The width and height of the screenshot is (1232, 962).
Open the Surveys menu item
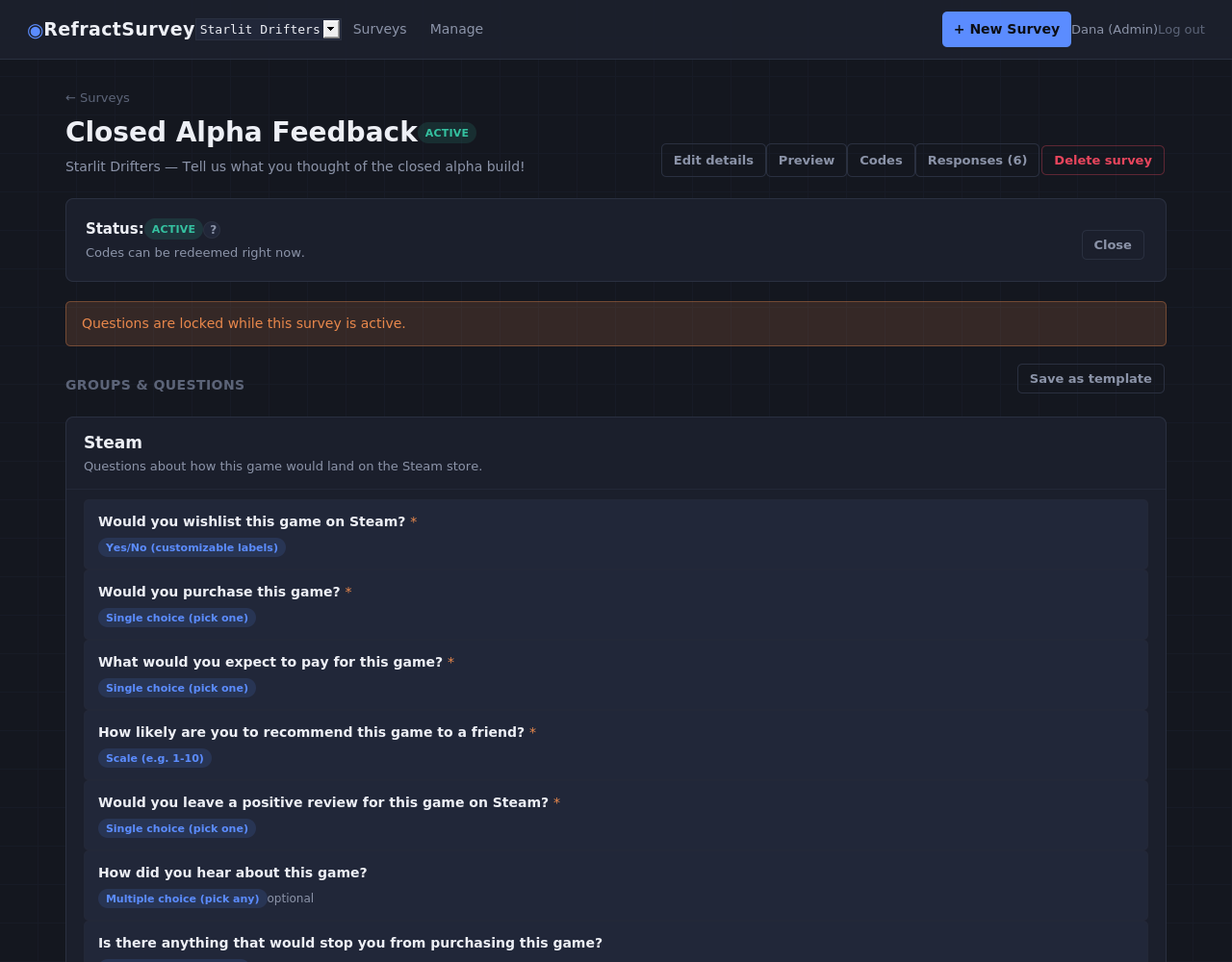(379, 29)
